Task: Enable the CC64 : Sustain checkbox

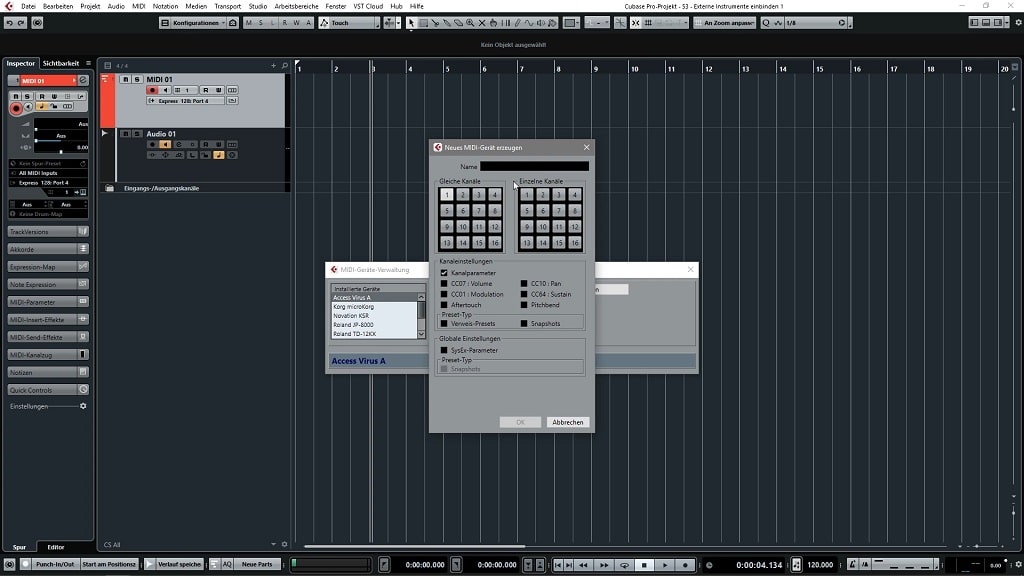Action: click(x=524, y=295)
